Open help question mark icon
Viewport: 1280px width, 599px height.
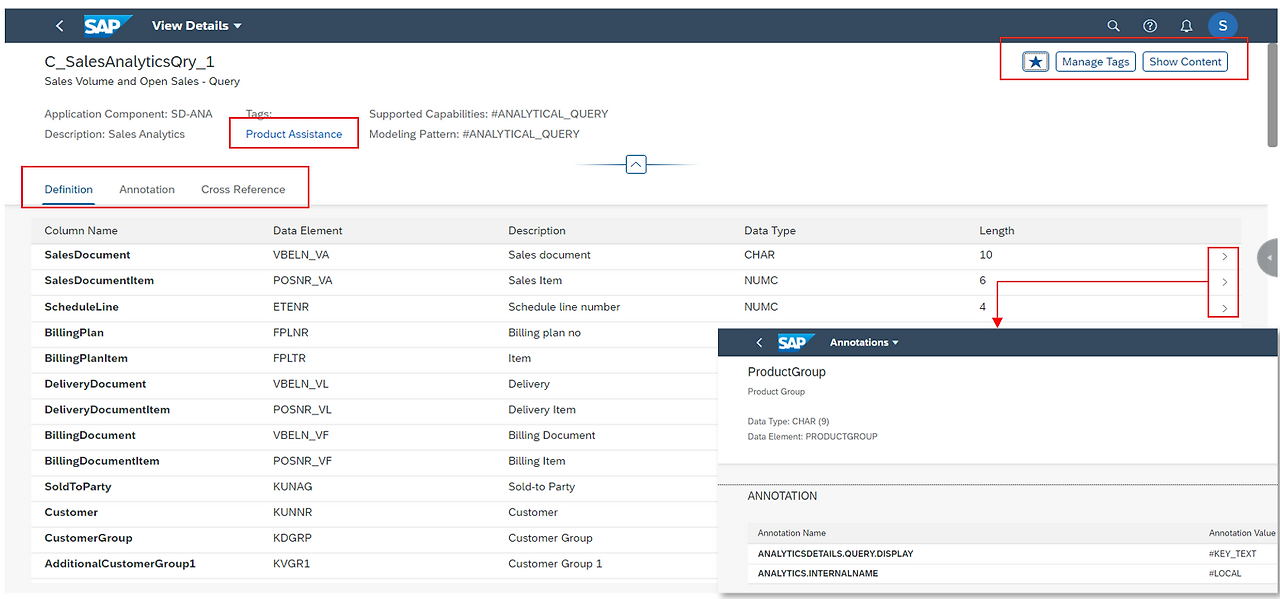point(1150,26)
